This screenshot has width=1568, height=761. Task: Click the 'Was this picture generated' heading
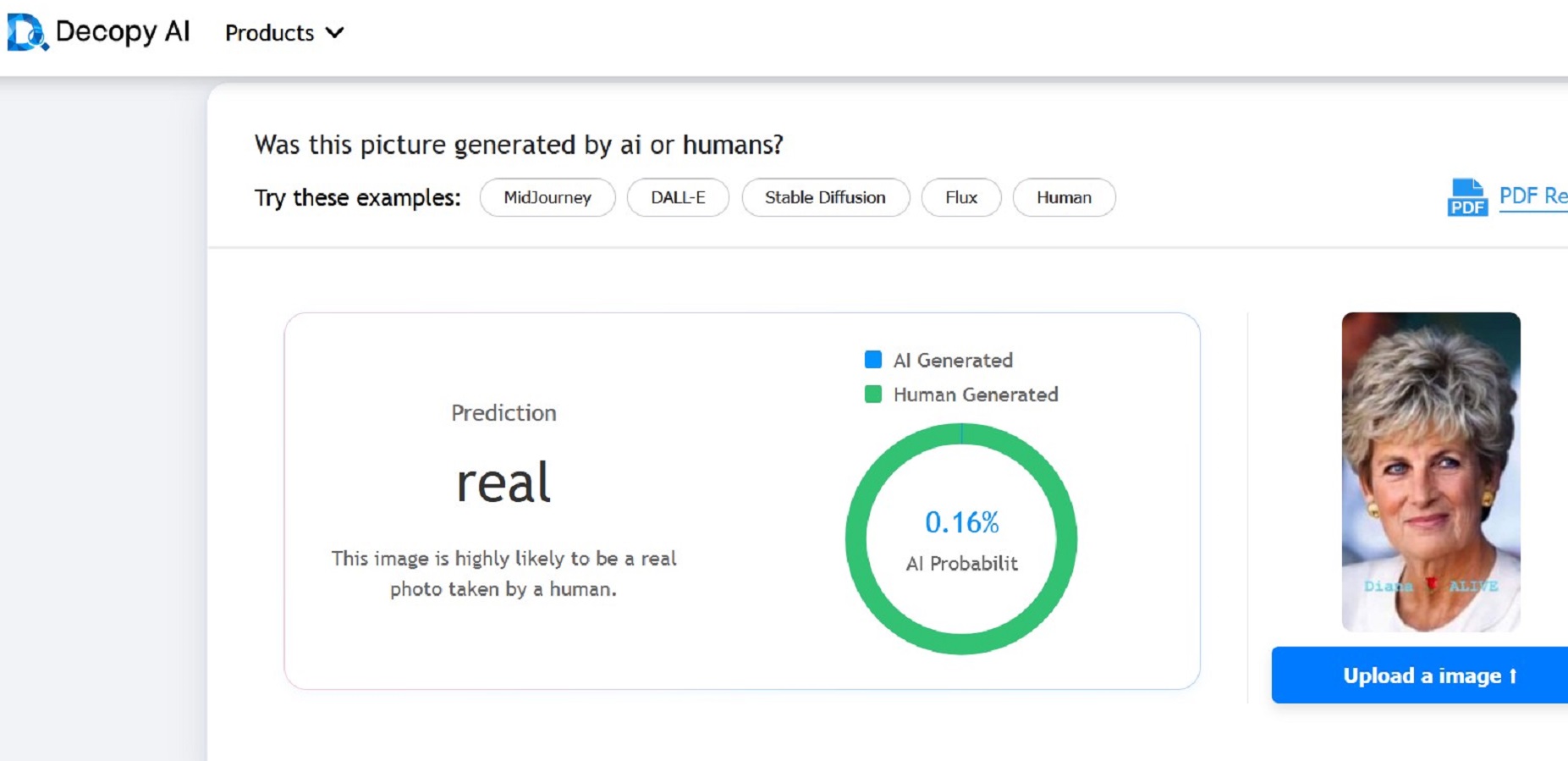(x=519, y=146)
